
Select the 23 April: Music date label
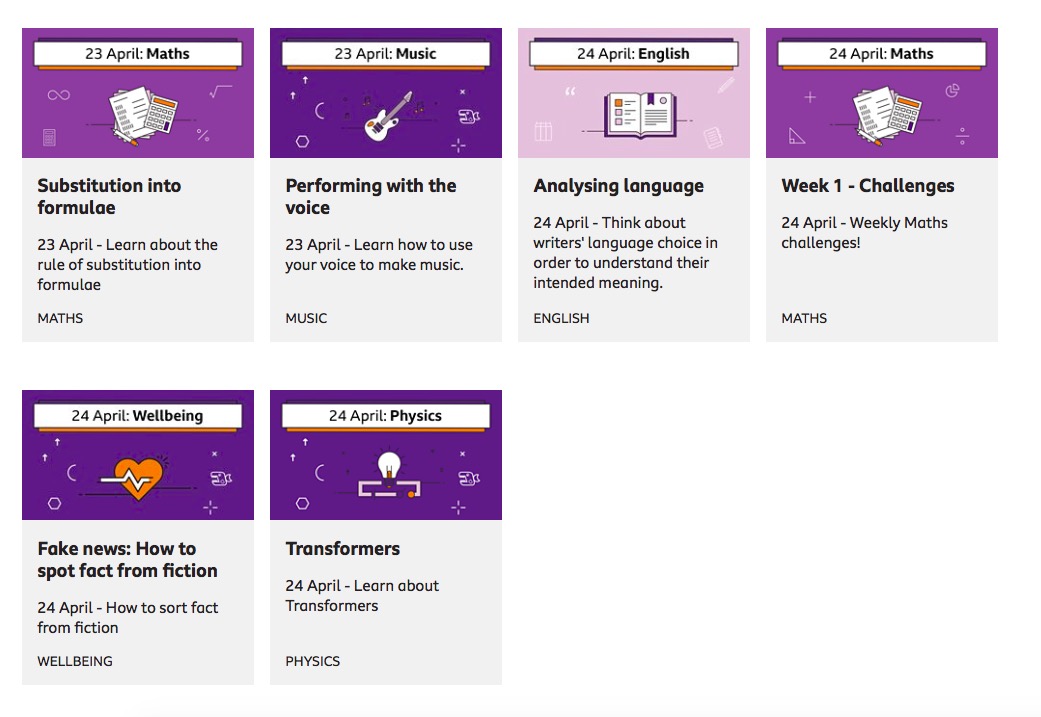tap(385, 54)
